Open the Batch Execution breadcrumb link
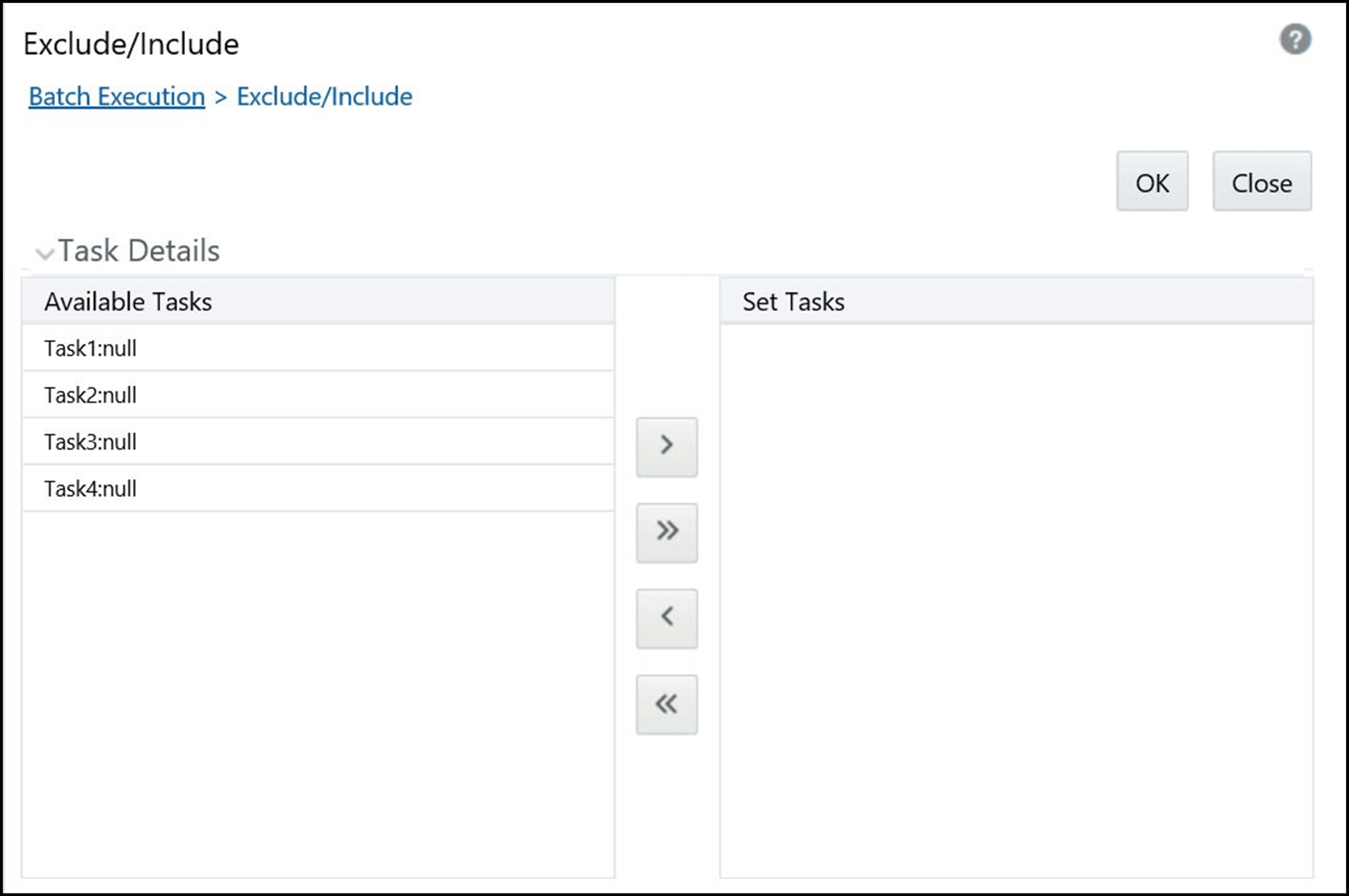Viewport: 1349px width, 896px height. (x=117, y=96)
